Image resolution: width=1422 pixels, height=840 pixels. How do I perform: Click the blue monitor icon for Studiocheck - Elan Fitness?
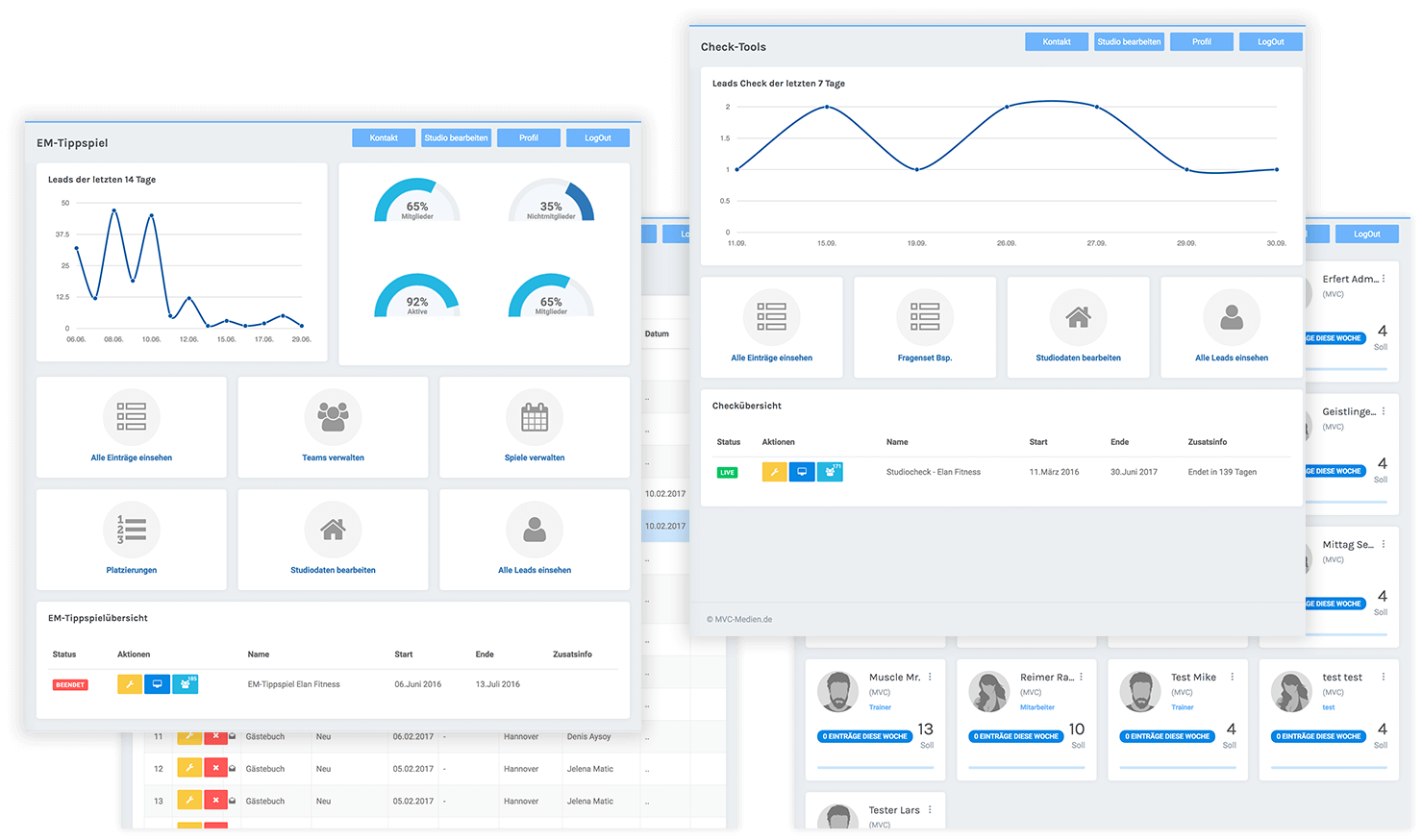click(802, 472)
